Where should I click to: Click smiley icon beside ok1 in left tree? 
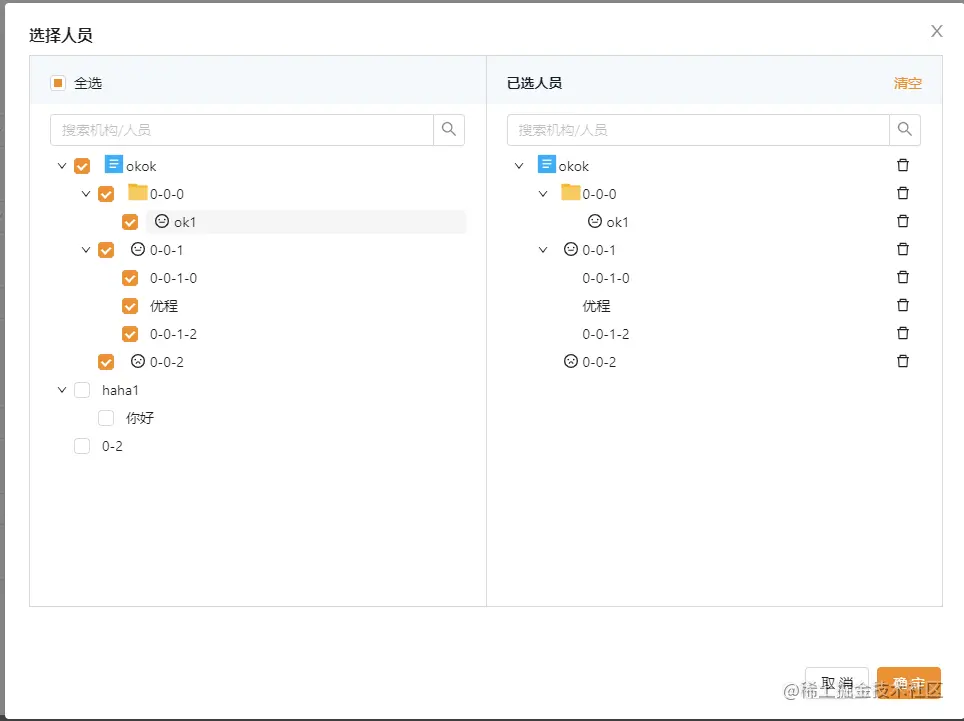point(162,221)
